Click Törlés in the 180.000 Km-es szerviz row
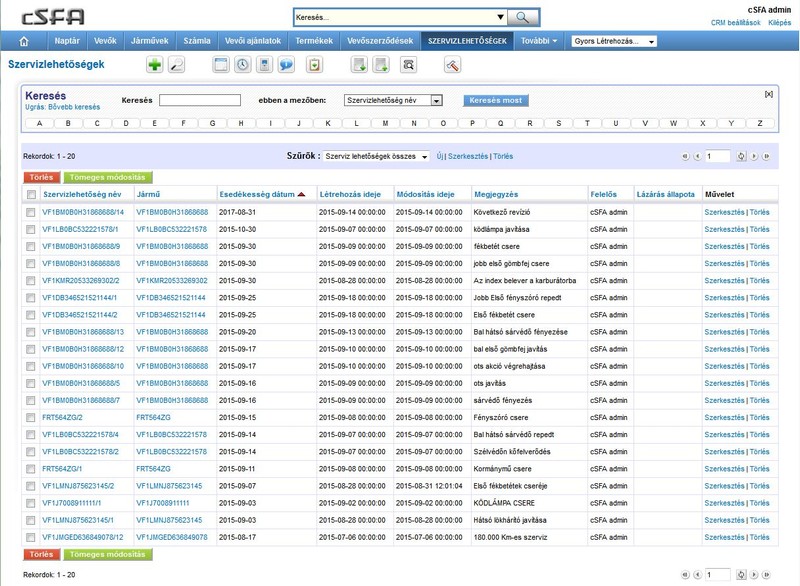This screenshot has height=586, width=800. [x=759, y=538]
